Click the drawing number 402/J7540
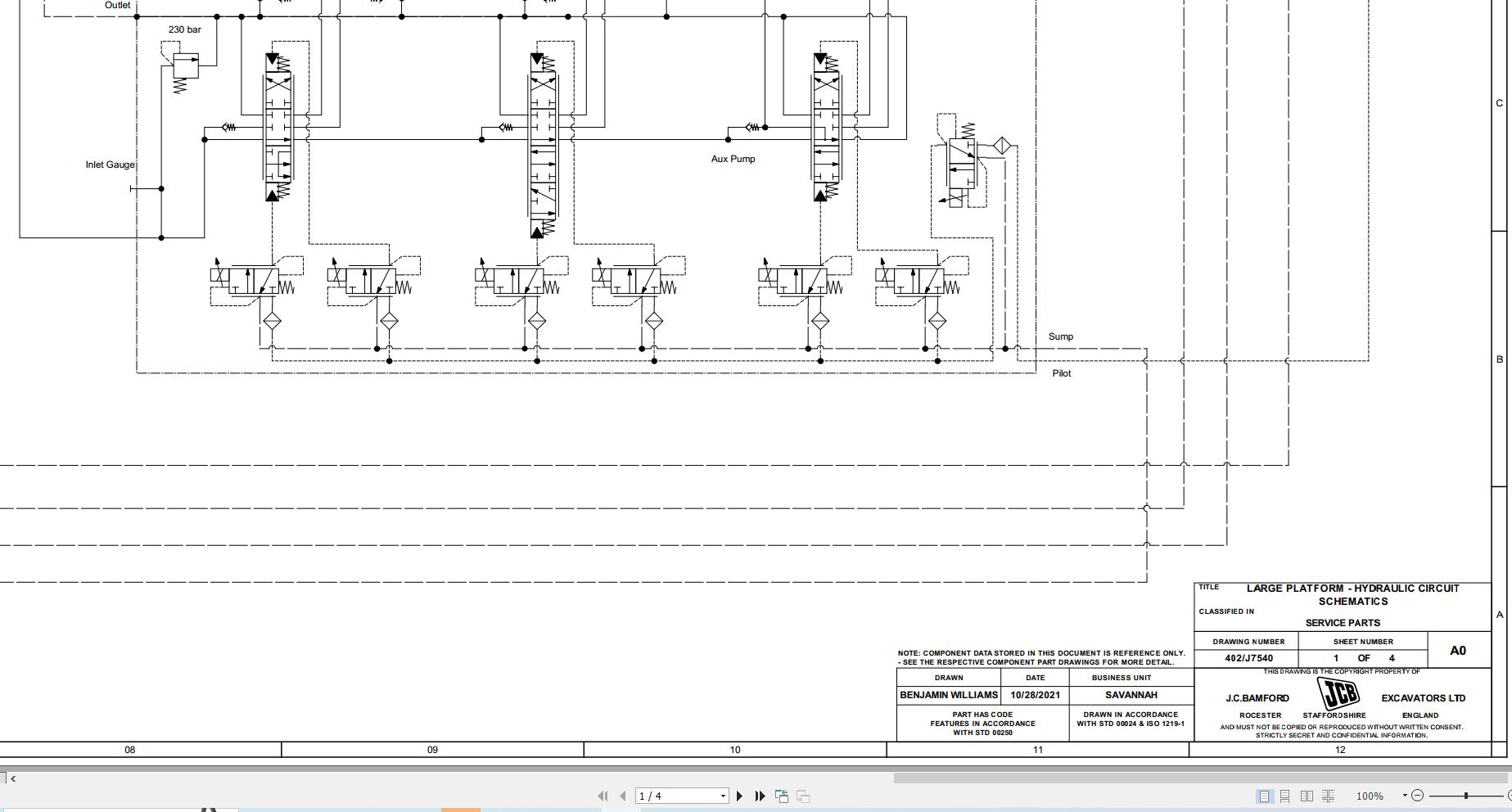The image size is (1512, 812). tap(1248, 658)
